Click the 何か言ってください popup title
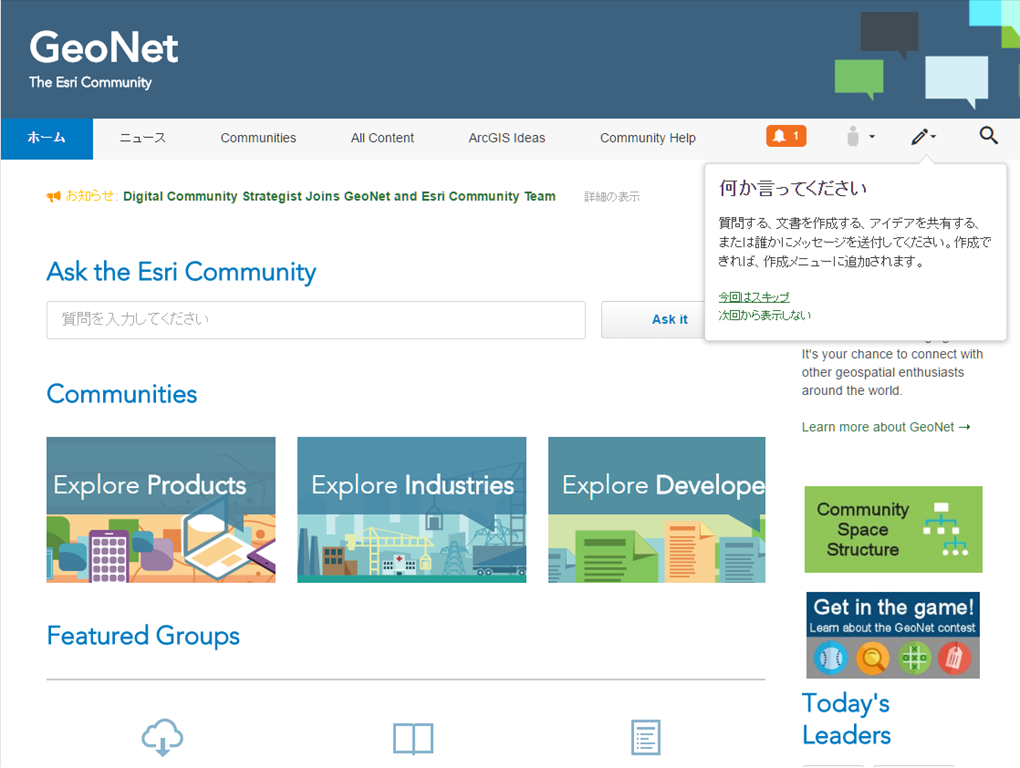The height and width of the screenshot is (768, 1020). 793,189
